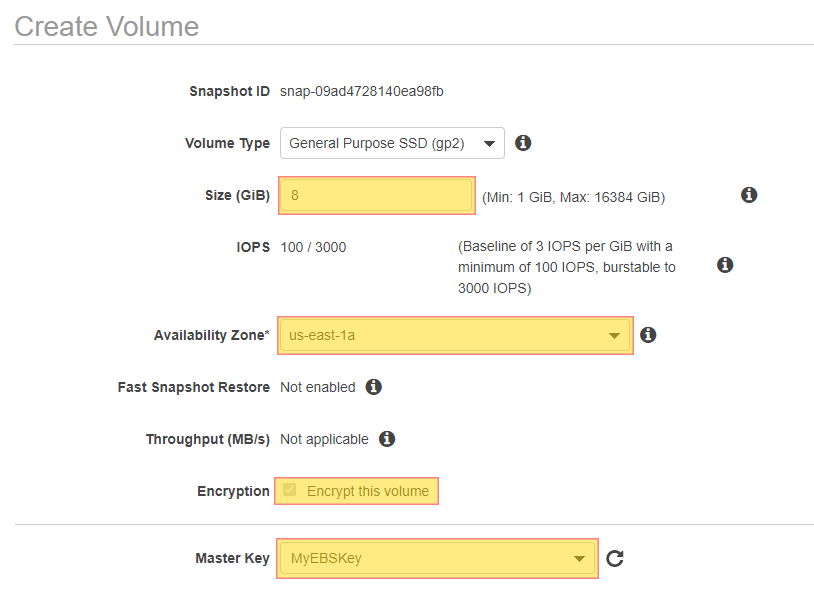Open the Master Key MyEBSKey dropdown
This screenshot has width=814, height=594.
[x=437, y=558]
